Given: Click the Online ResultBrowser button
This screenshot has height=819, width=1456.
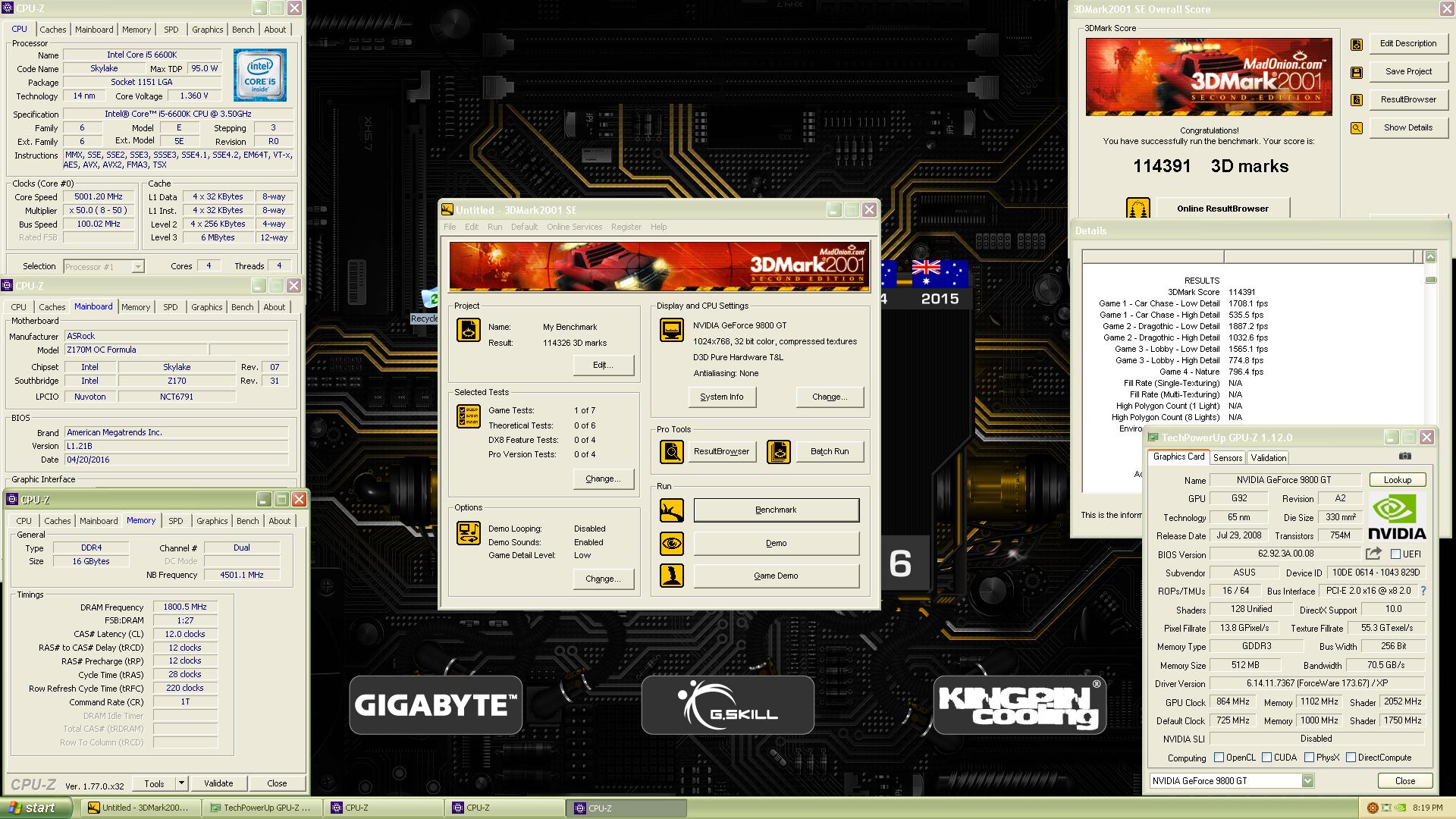Looking at the screenshot, I should 1222,209.
